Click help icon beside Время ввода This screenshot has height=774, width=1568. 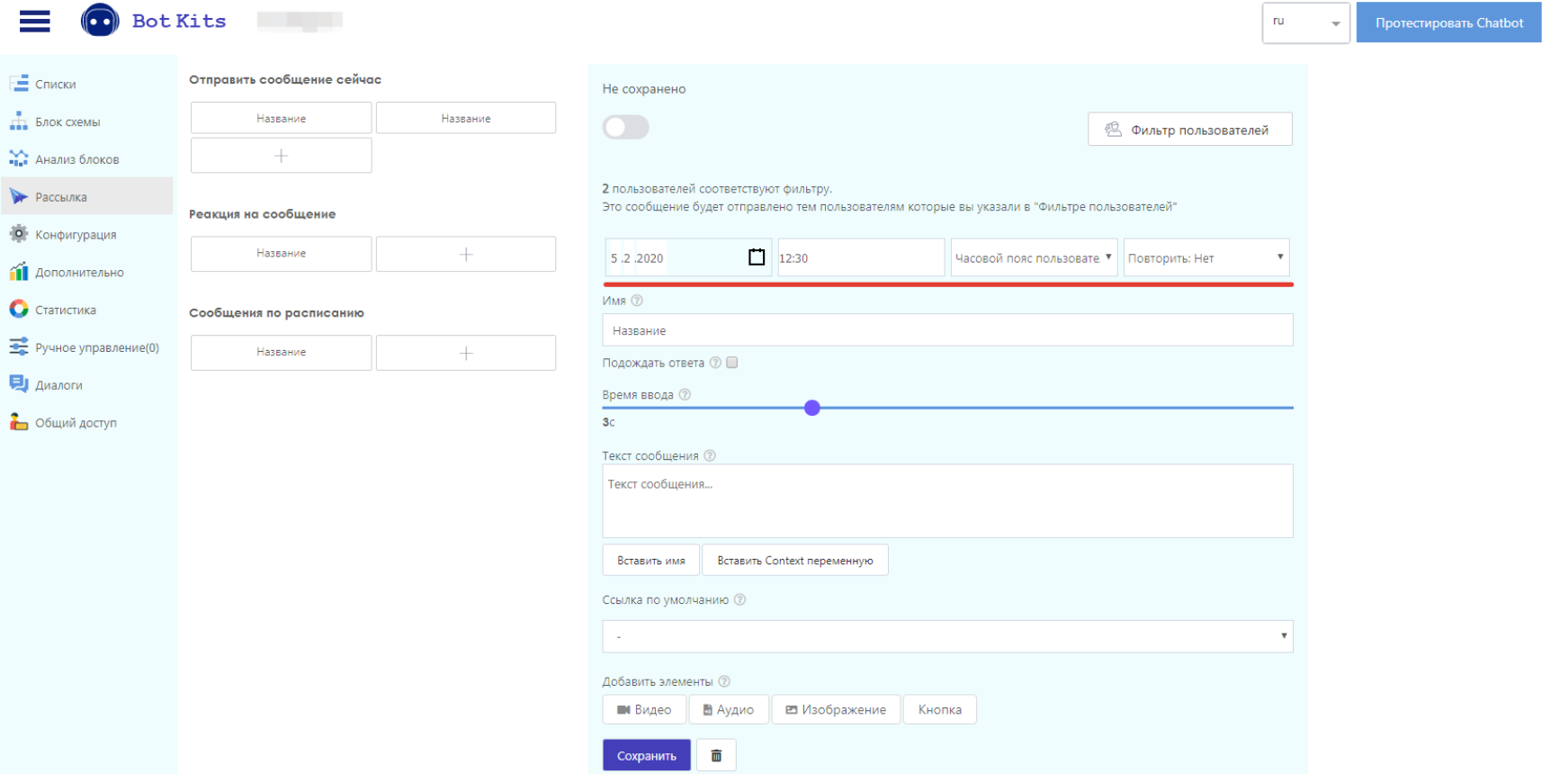[x=685, y=394]
